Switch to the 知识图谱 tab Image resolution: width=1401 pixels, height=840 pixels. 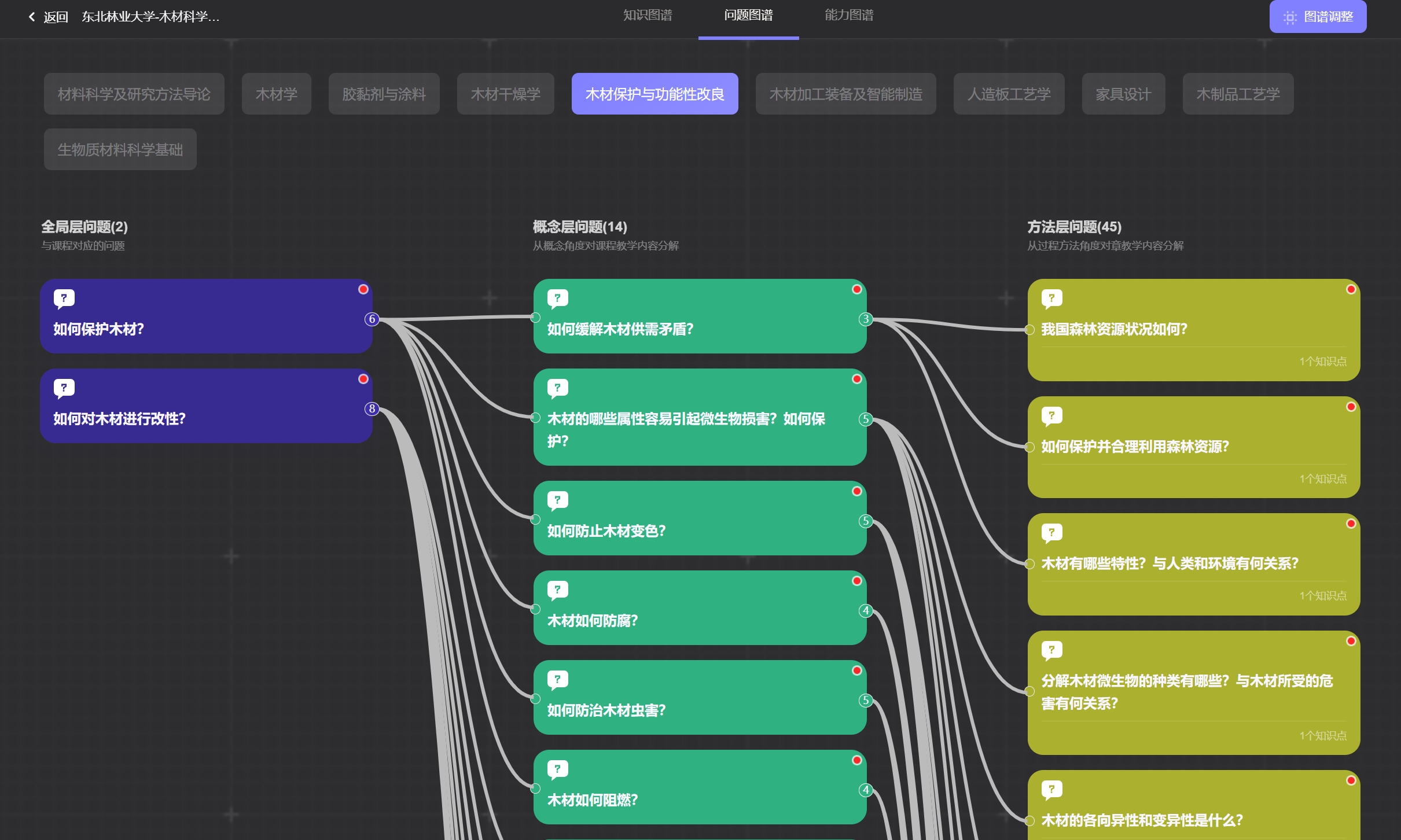pyautogui.click(x=648, y=16)
